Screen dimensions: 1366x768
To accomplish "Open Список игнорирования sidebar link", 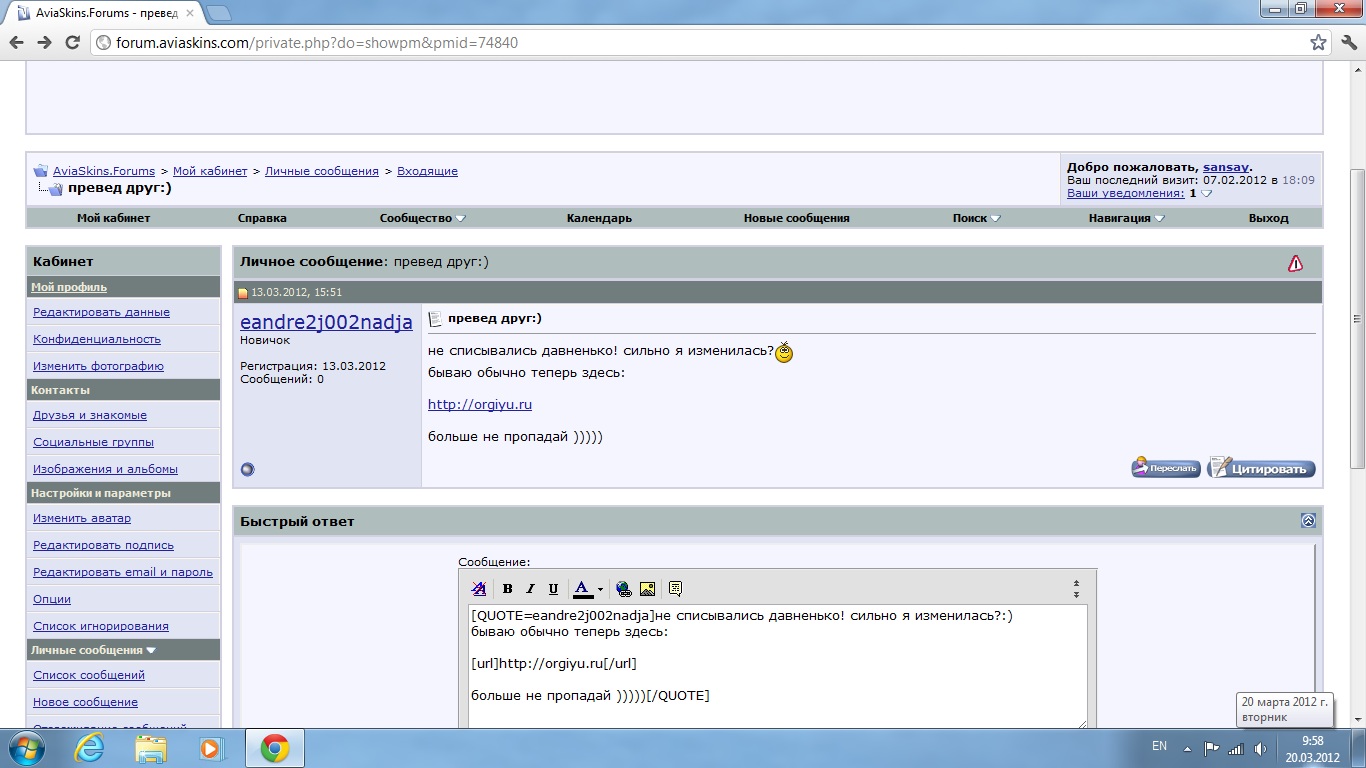I will click(101, 626).
